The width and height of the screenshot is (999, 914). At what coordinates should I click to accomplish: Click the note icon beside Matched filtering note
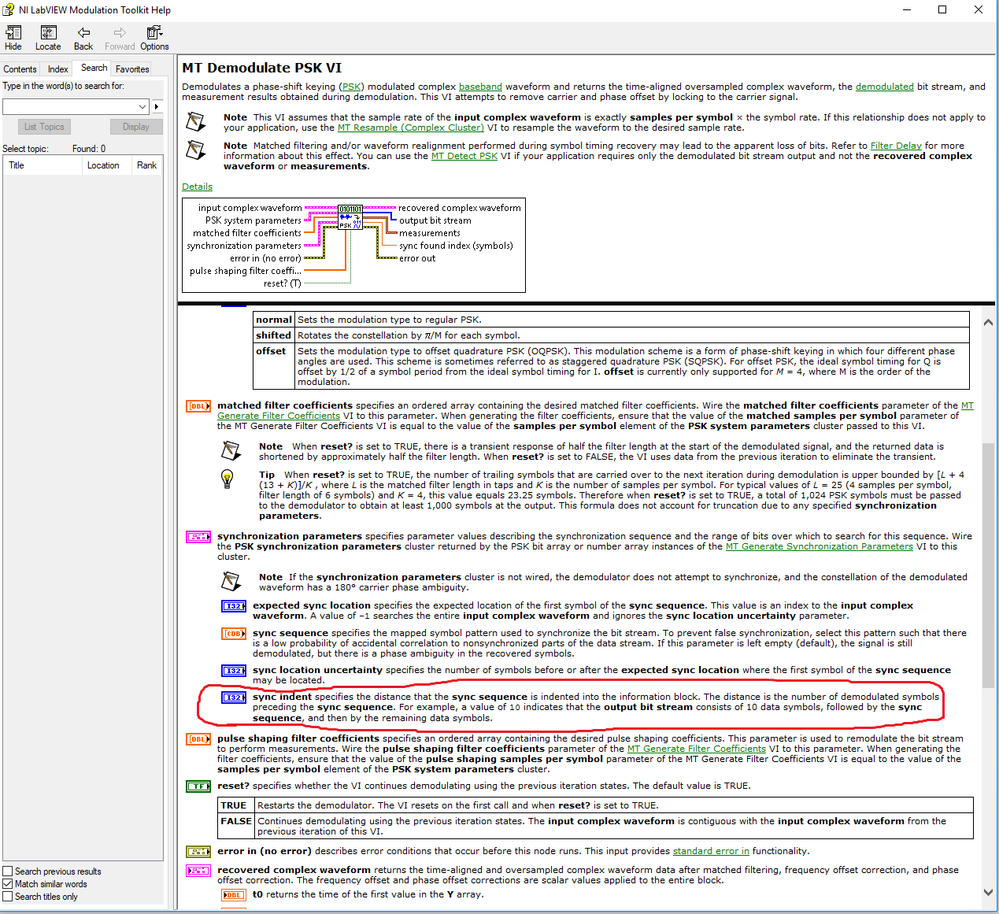tap(196, 150)
